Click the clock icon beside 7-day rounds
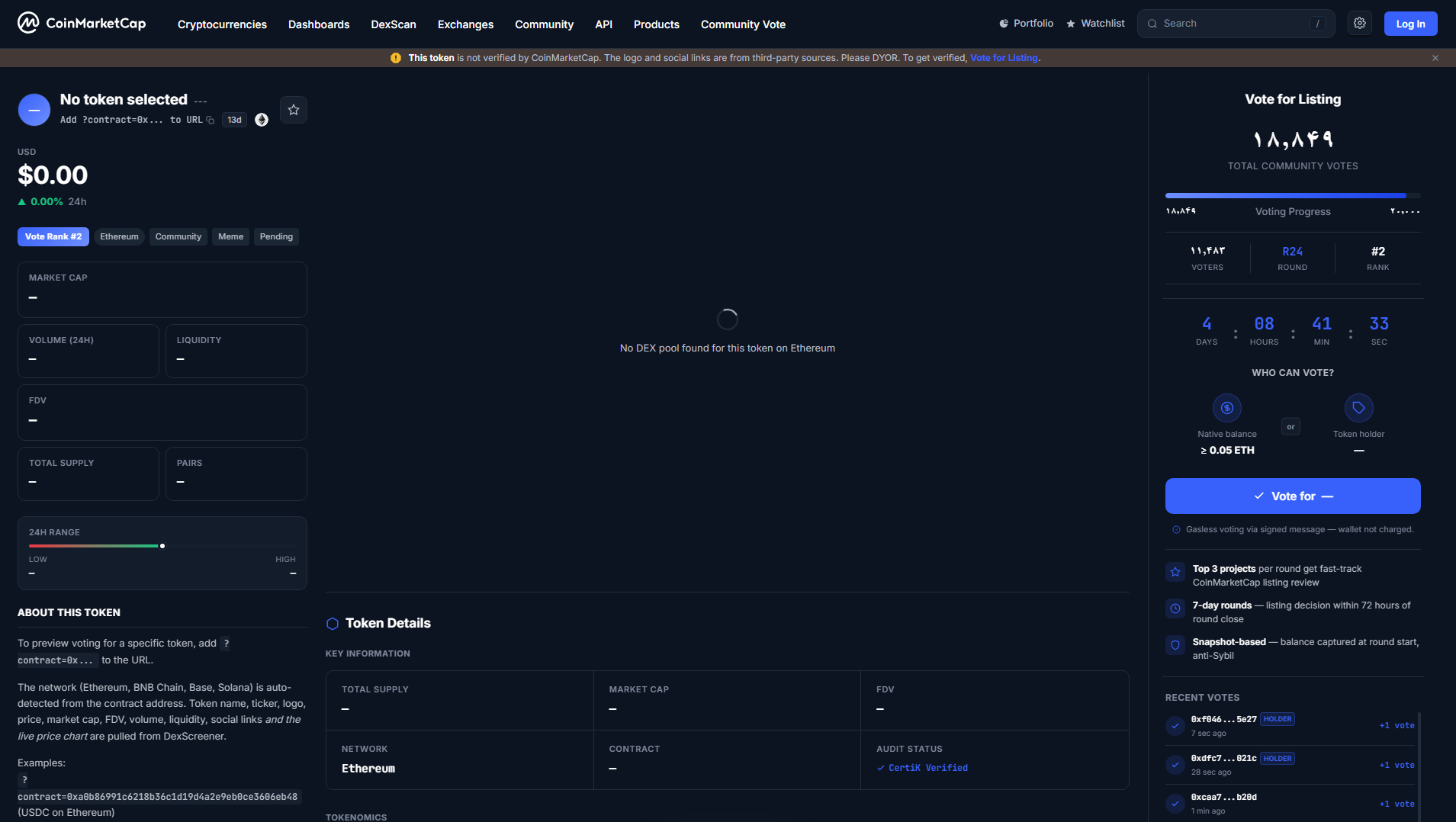This screenshot has height=822, width=1456. (1175, 608)
